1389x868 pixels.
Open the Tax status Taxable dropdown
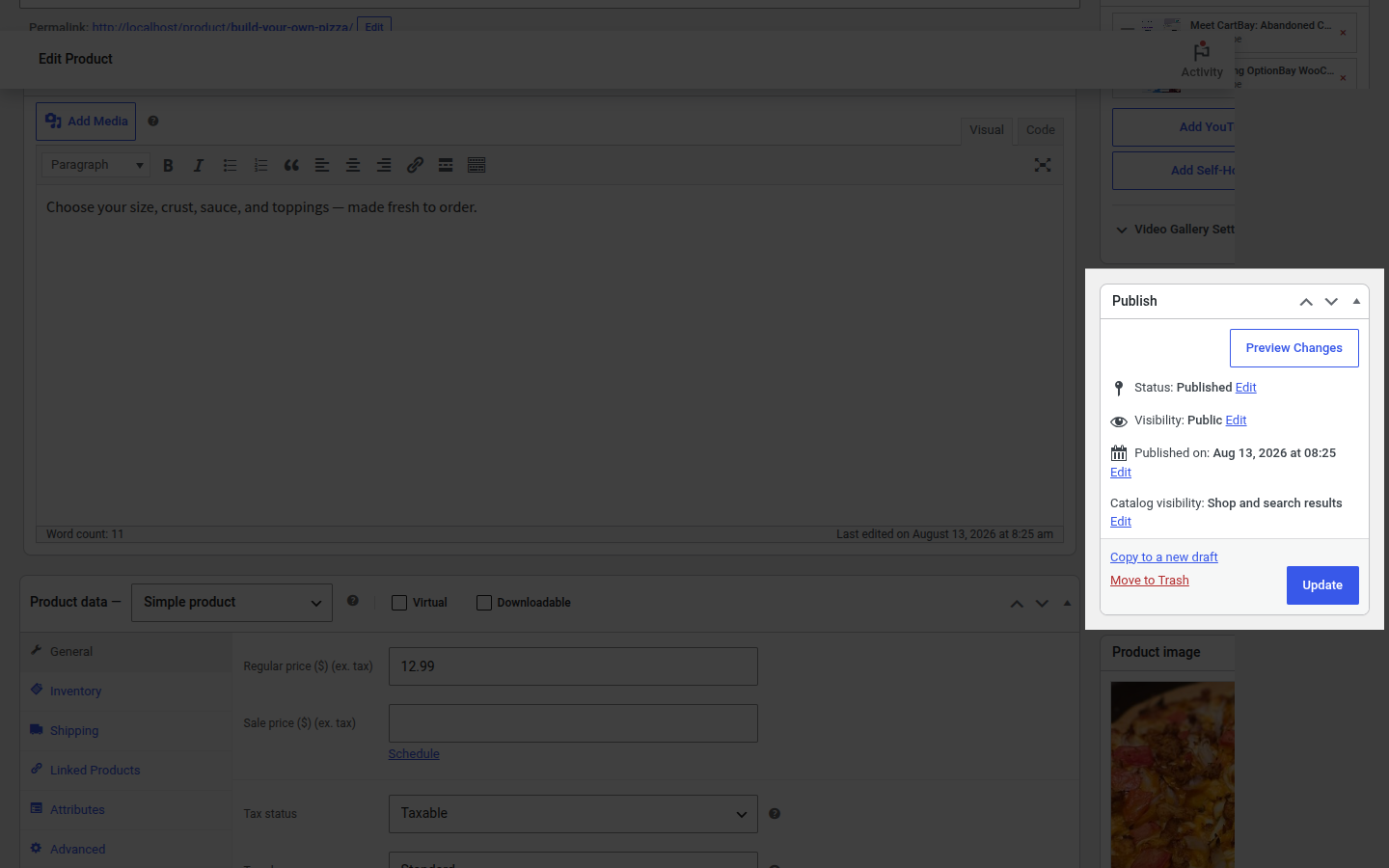(x=573, y=814)
